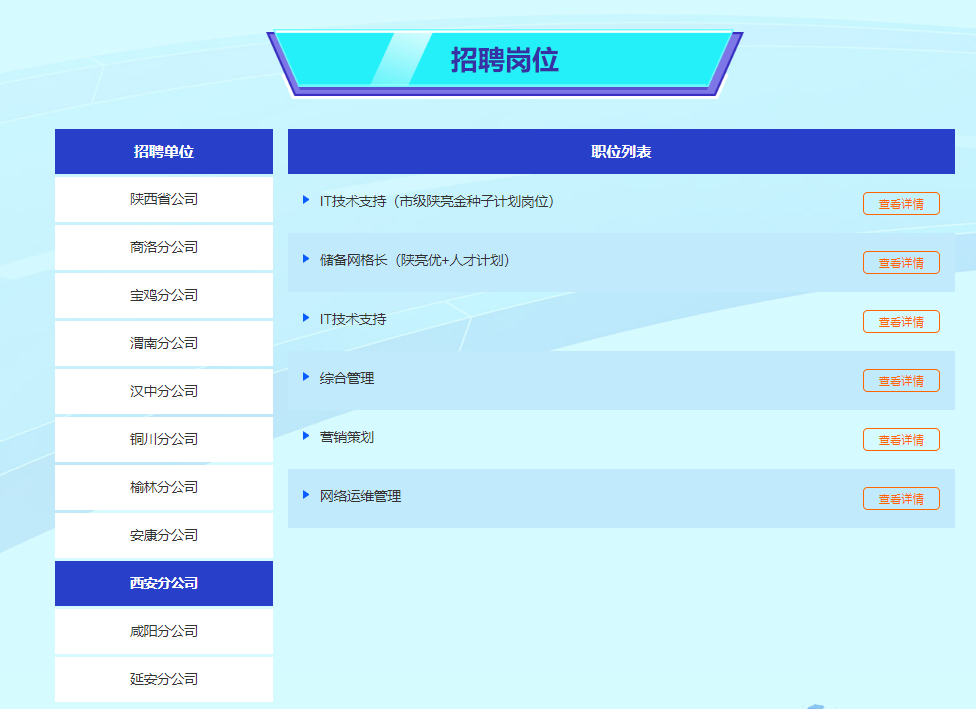976x709 pixels.
Task: Select 陕西省公司 in the unit list
Action: 164,199
